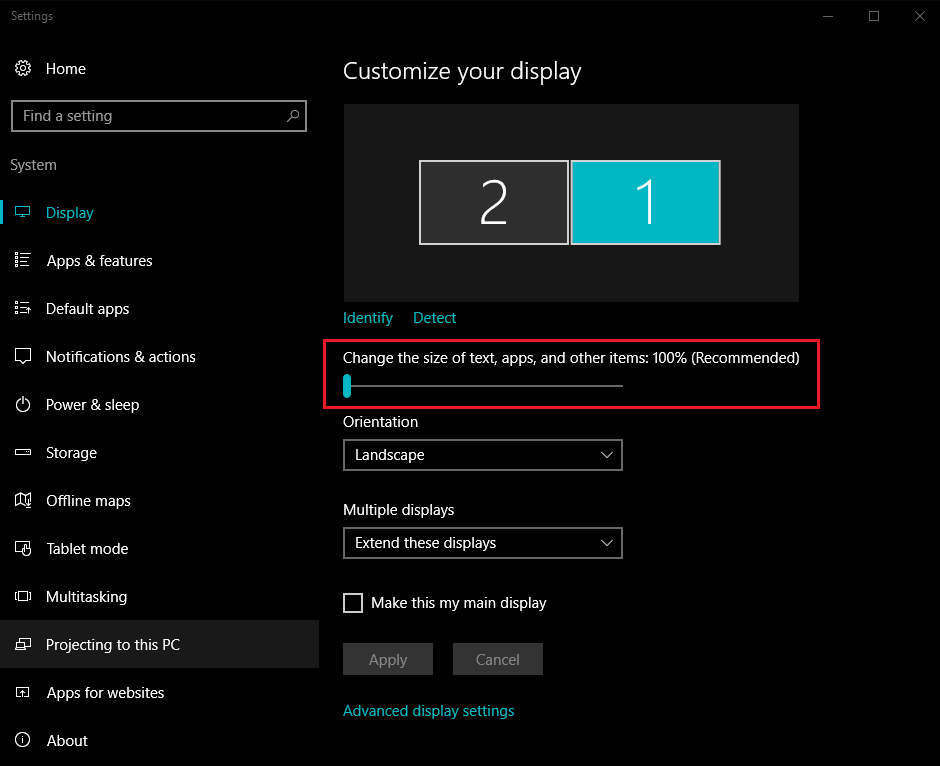The image size is (940, 766).
Task: Select display 1 in the arrangement
Action: 646,202
